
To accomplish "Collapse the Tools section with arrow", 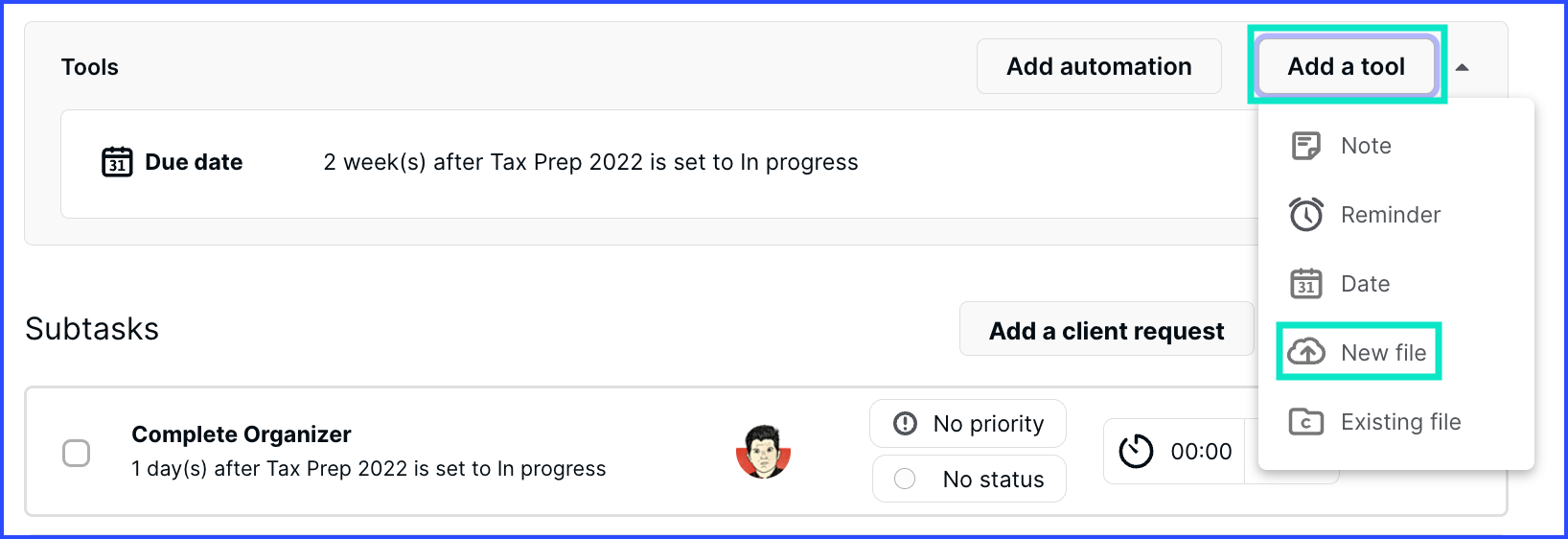I will point(1462,67).
